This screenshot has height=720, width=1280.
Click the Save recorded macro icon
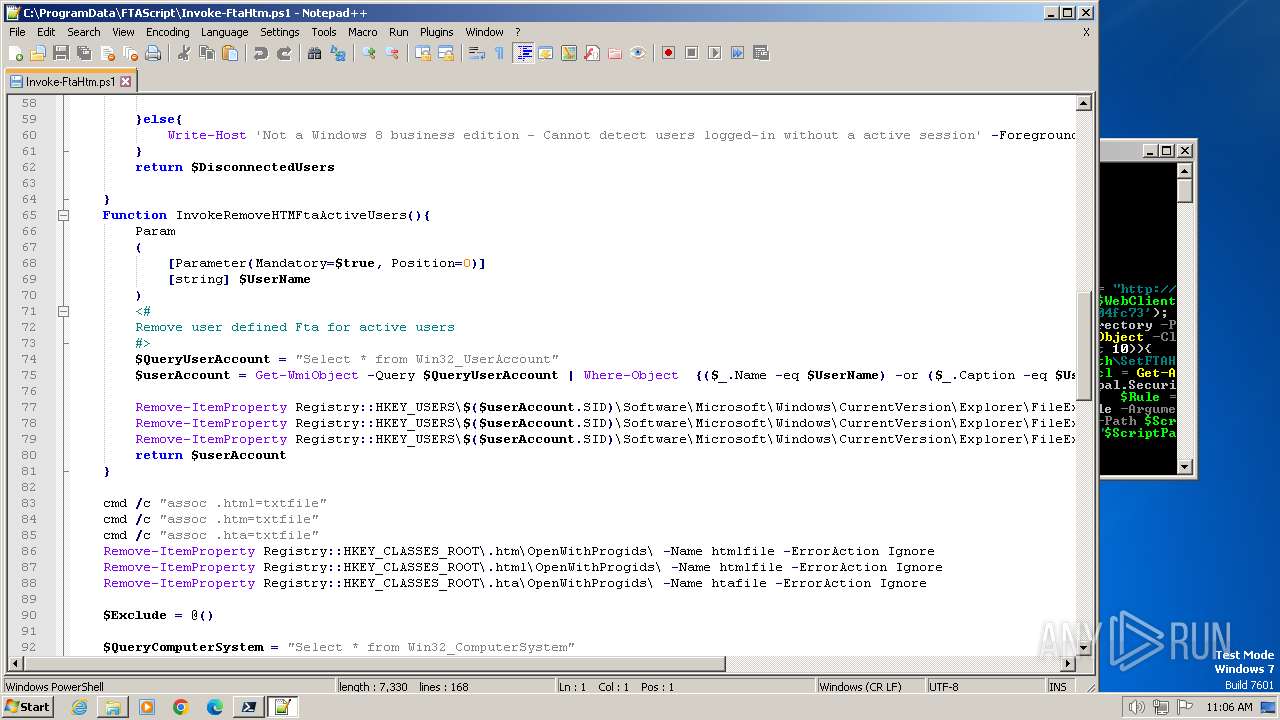coord(760,53)
